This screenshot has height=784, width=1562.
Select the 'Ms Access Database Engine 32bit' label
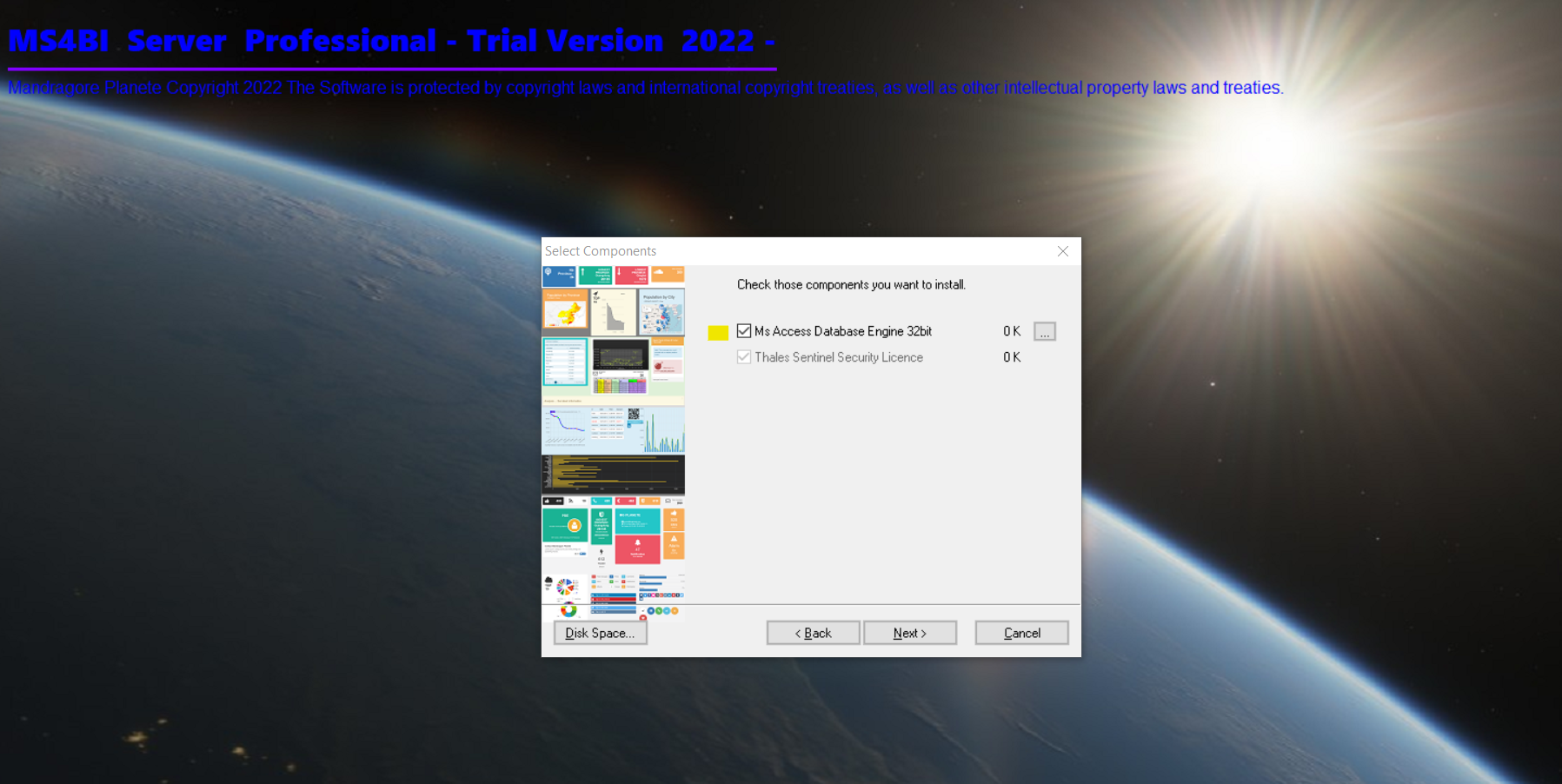[x=843, y=331]
